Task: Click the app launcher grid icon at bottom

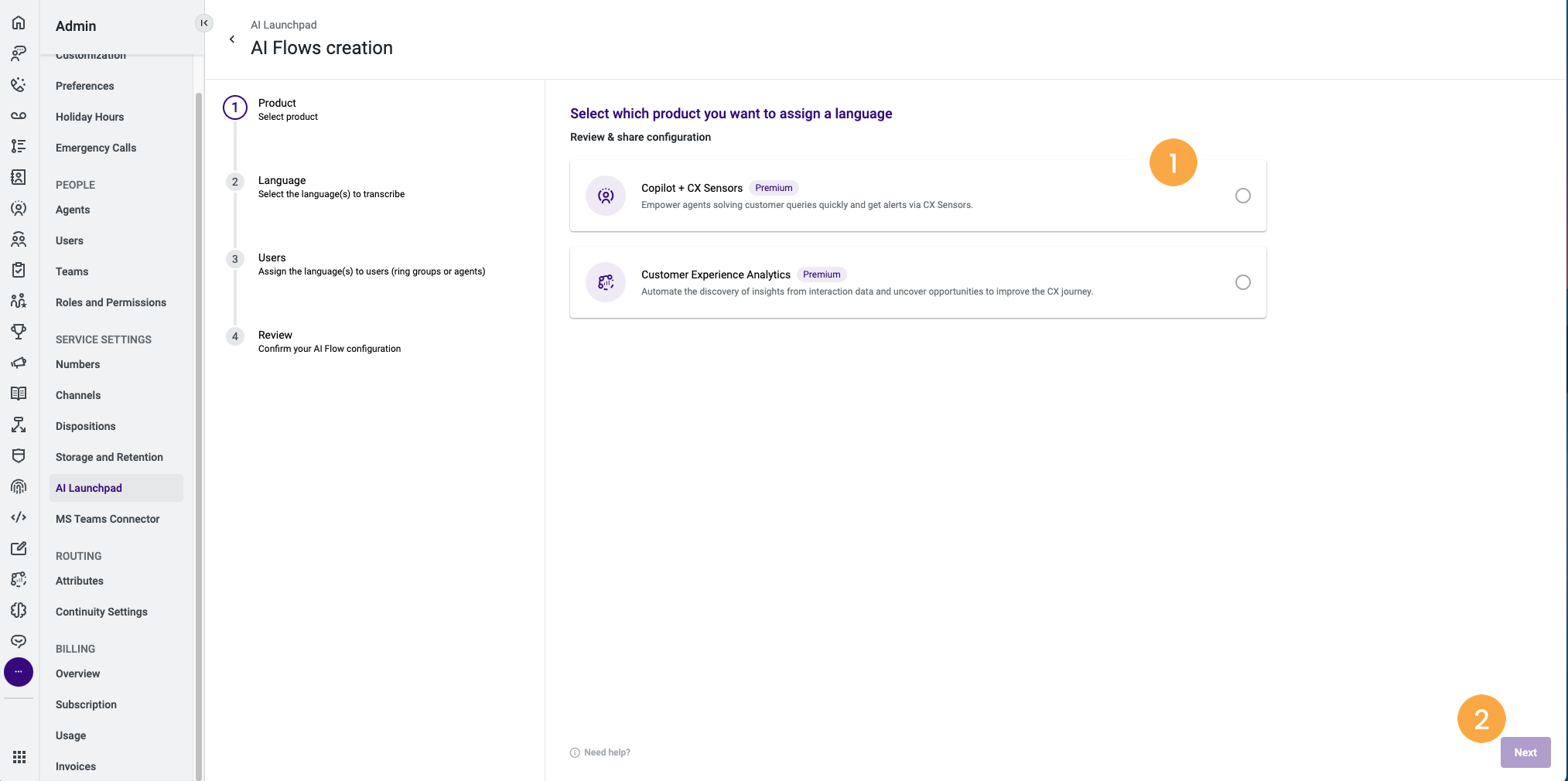Action: point(19,757)
